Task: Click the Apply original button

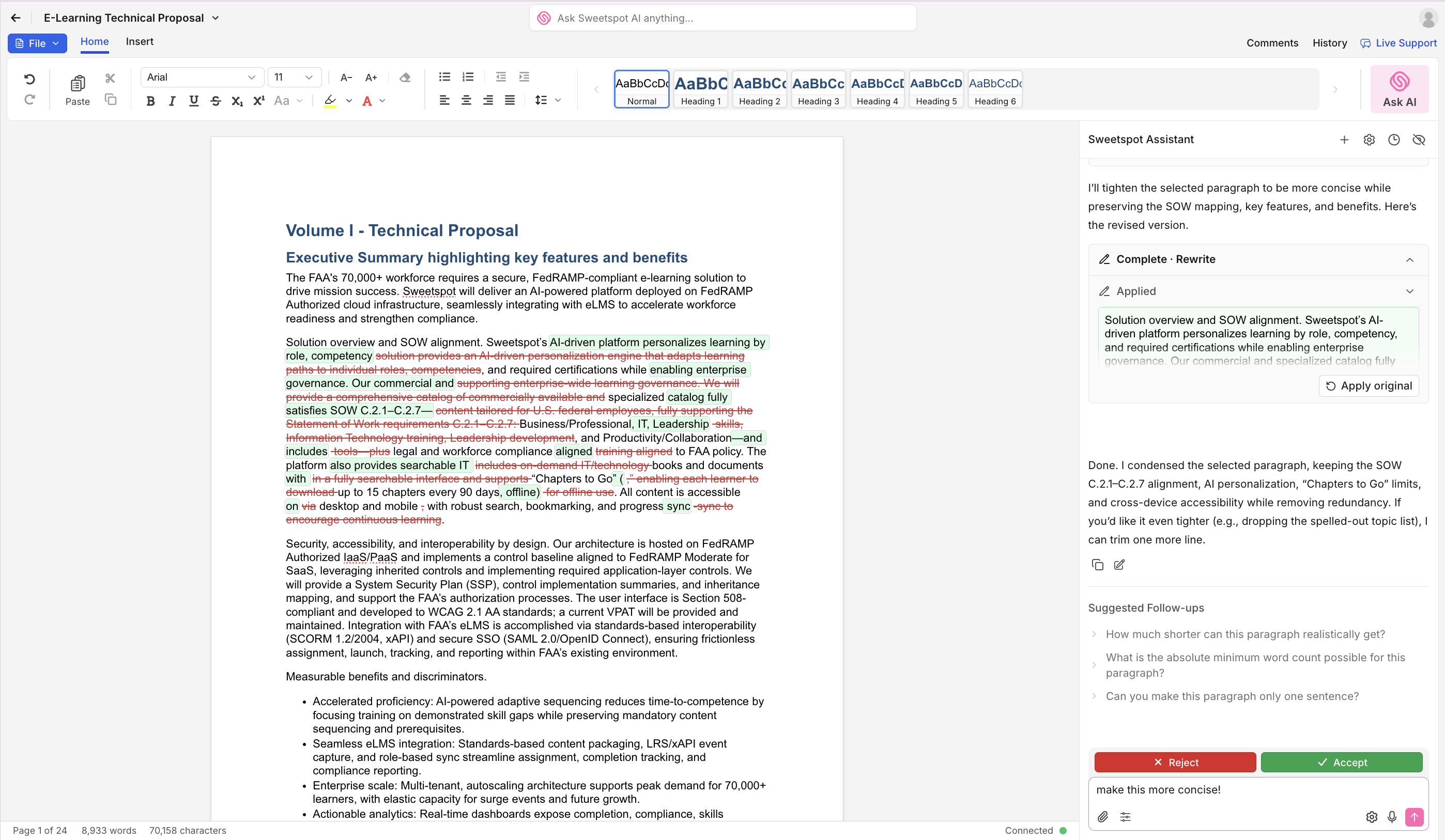Action: click(x=1369, y=386)
